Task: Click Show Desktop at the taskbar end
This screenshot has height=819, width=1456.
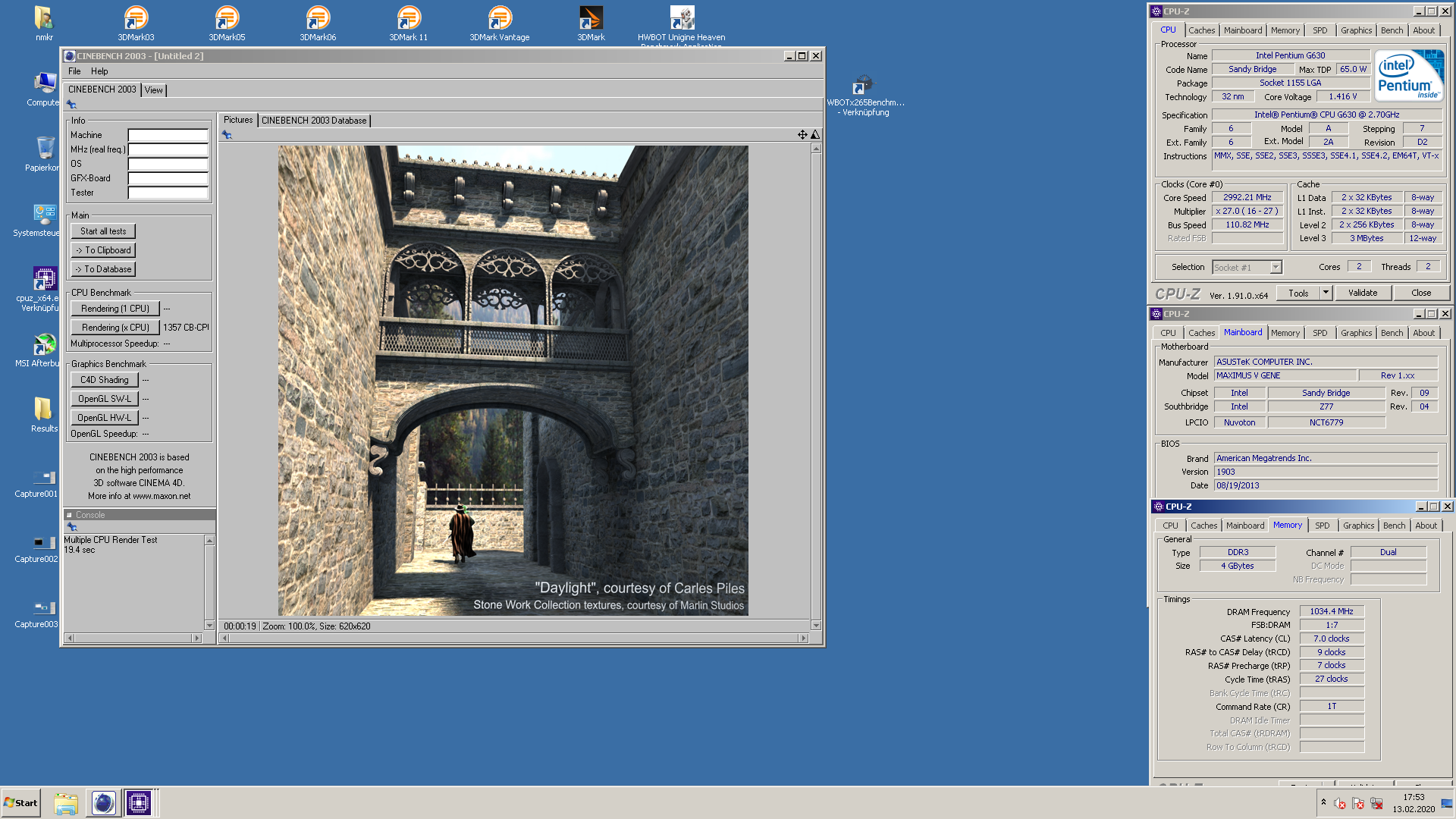Action: point(1447,804)
